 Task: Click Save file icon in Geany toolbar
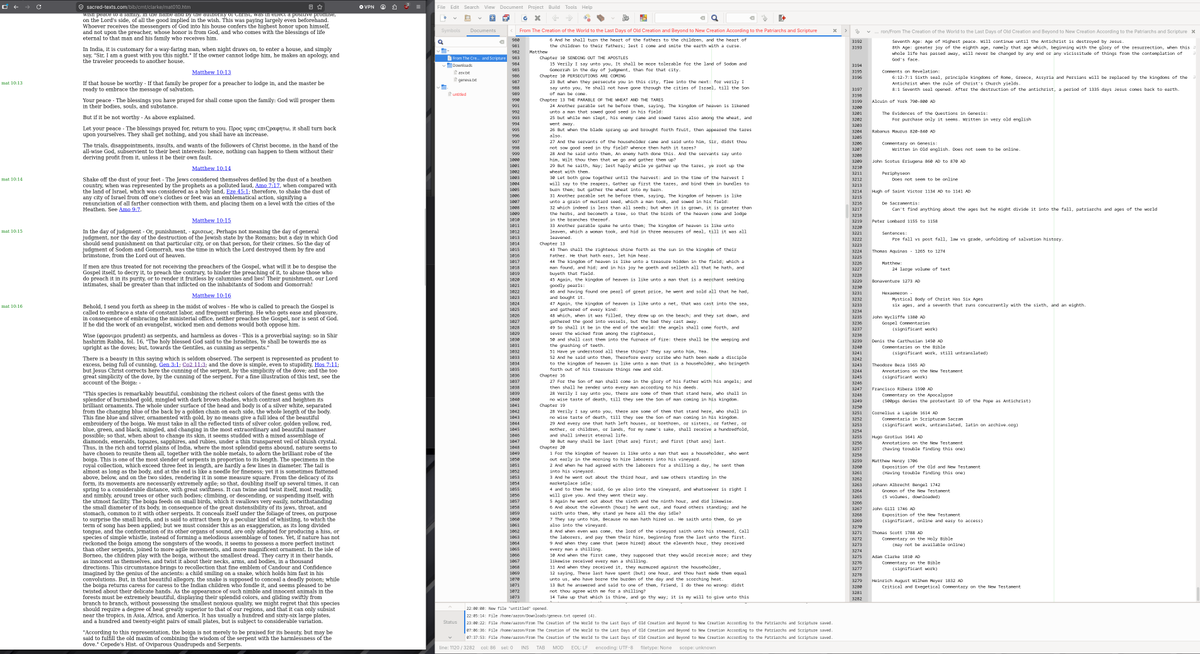point(492,17)
